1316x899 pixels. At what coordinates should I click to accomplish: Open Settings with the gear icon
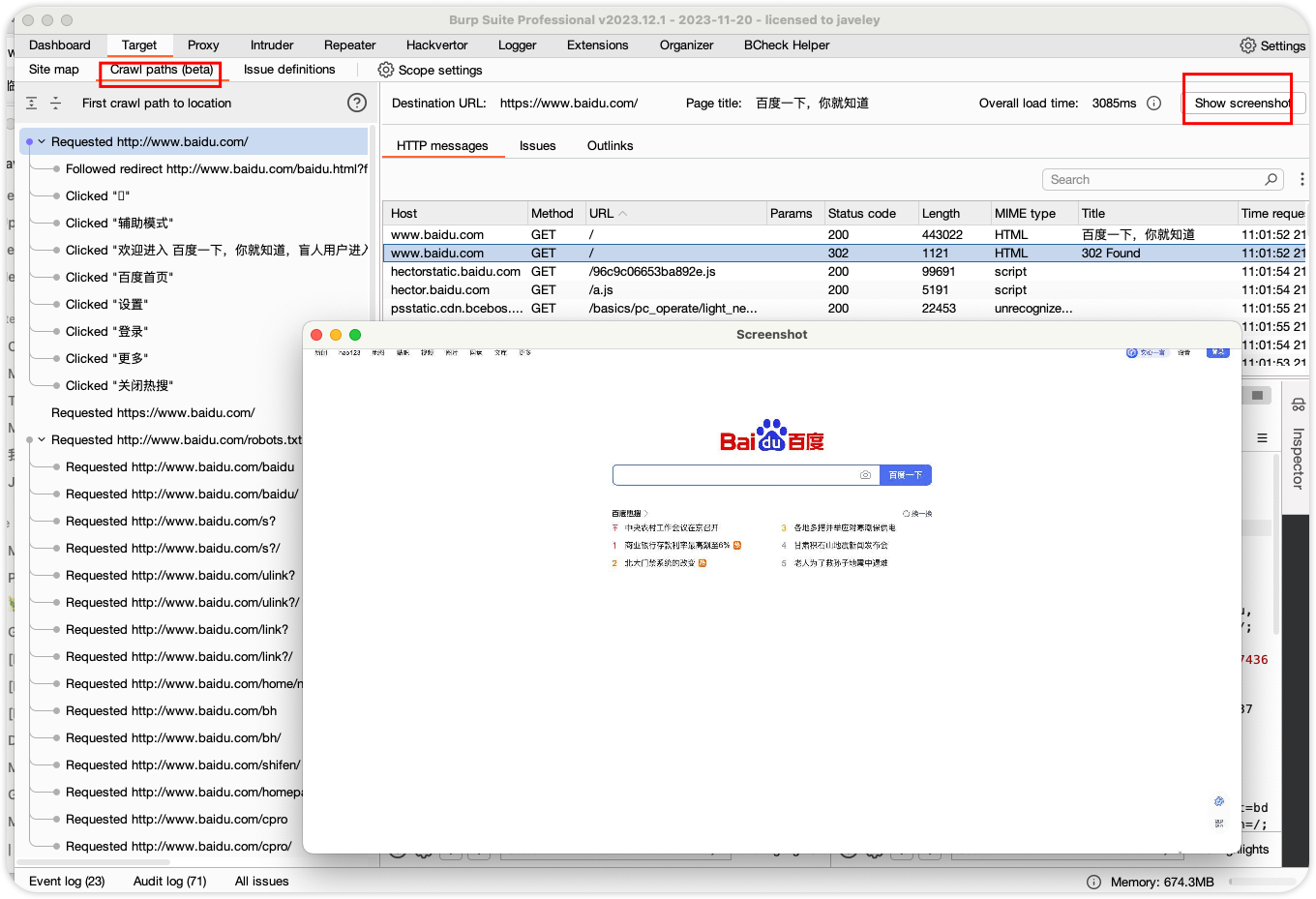coord(1248,45)
